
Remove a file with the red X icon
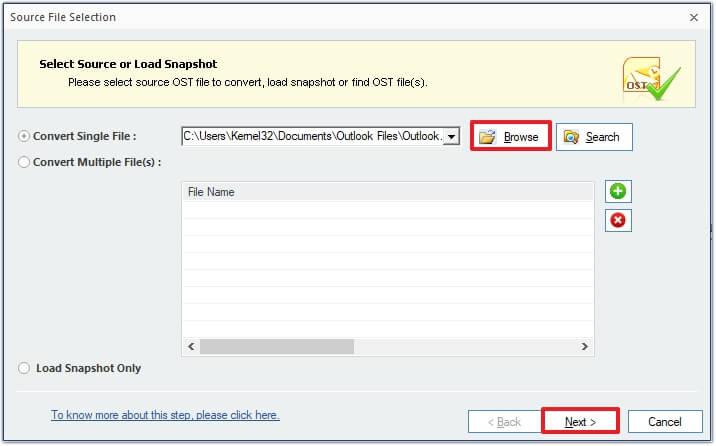click(x=618, y=220)
